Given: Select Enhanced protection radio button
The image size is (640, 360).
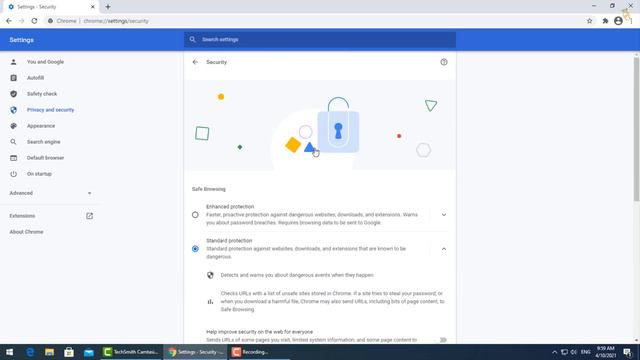Looking at the screenshot, I should [195, 215].
